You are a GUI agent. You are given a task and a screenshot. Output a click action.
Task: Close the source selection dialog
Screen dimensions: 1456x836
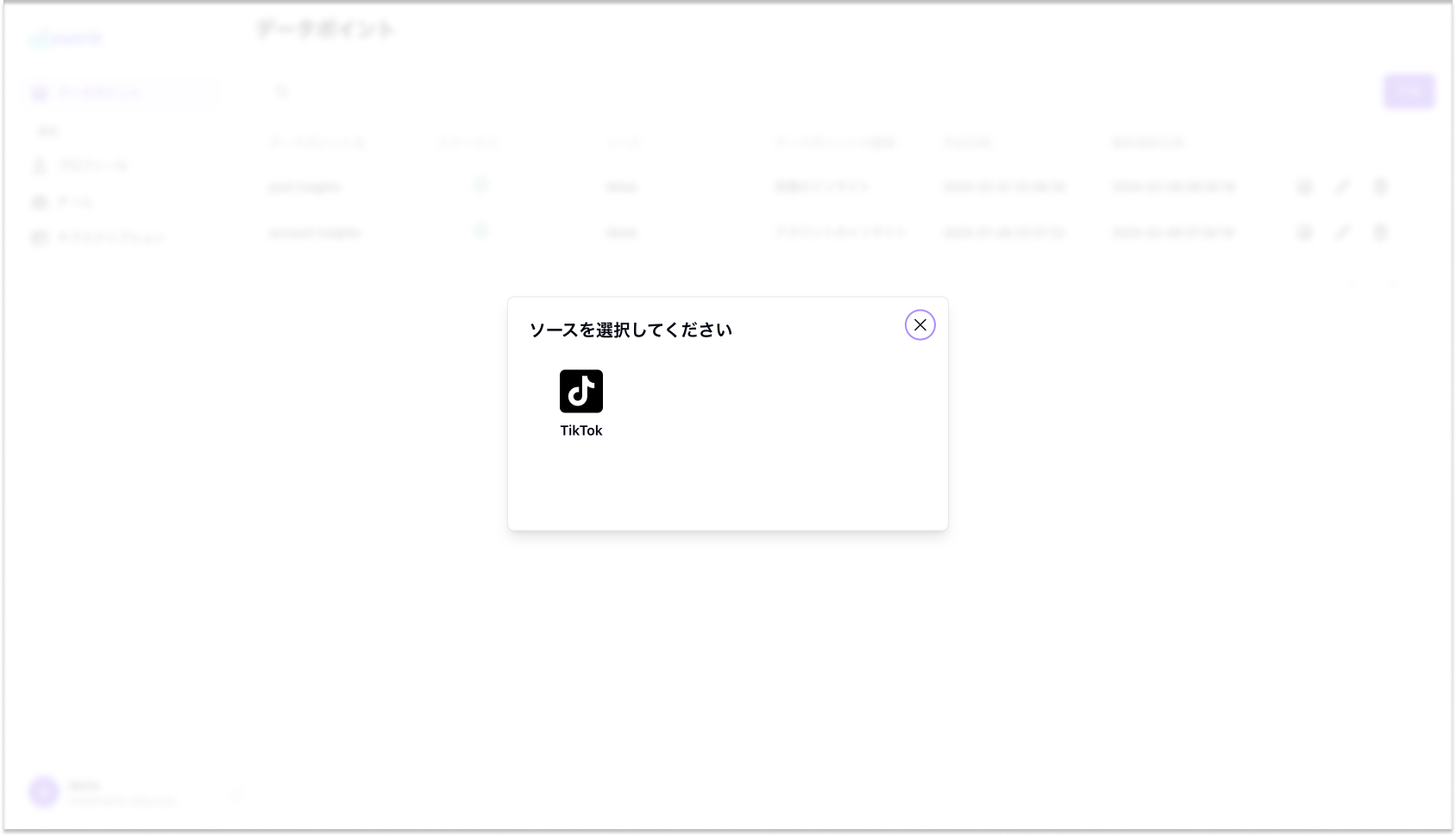[920, 325]
